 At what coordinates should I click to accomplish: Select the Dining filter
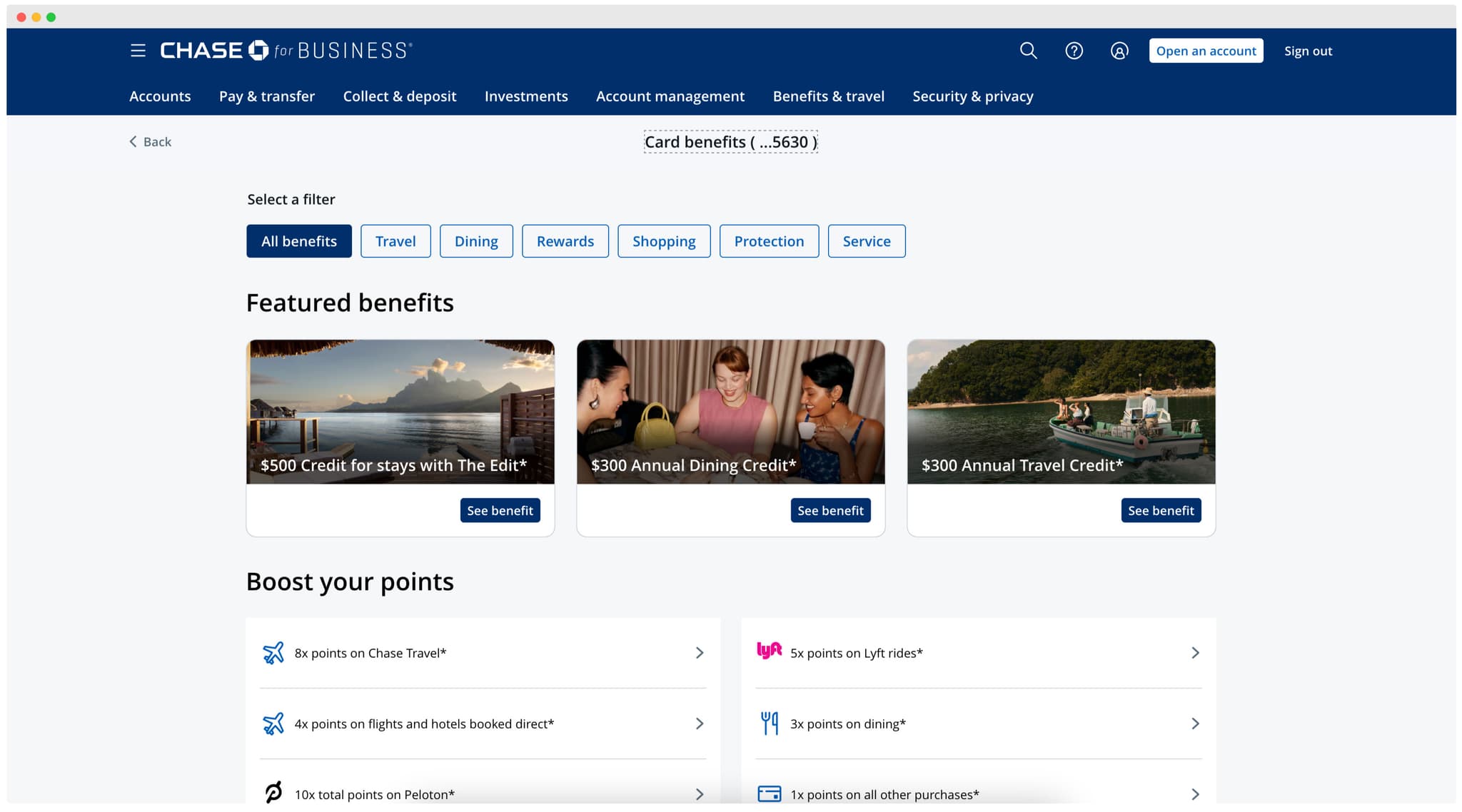pyautogui.click(x=476, y=241)
